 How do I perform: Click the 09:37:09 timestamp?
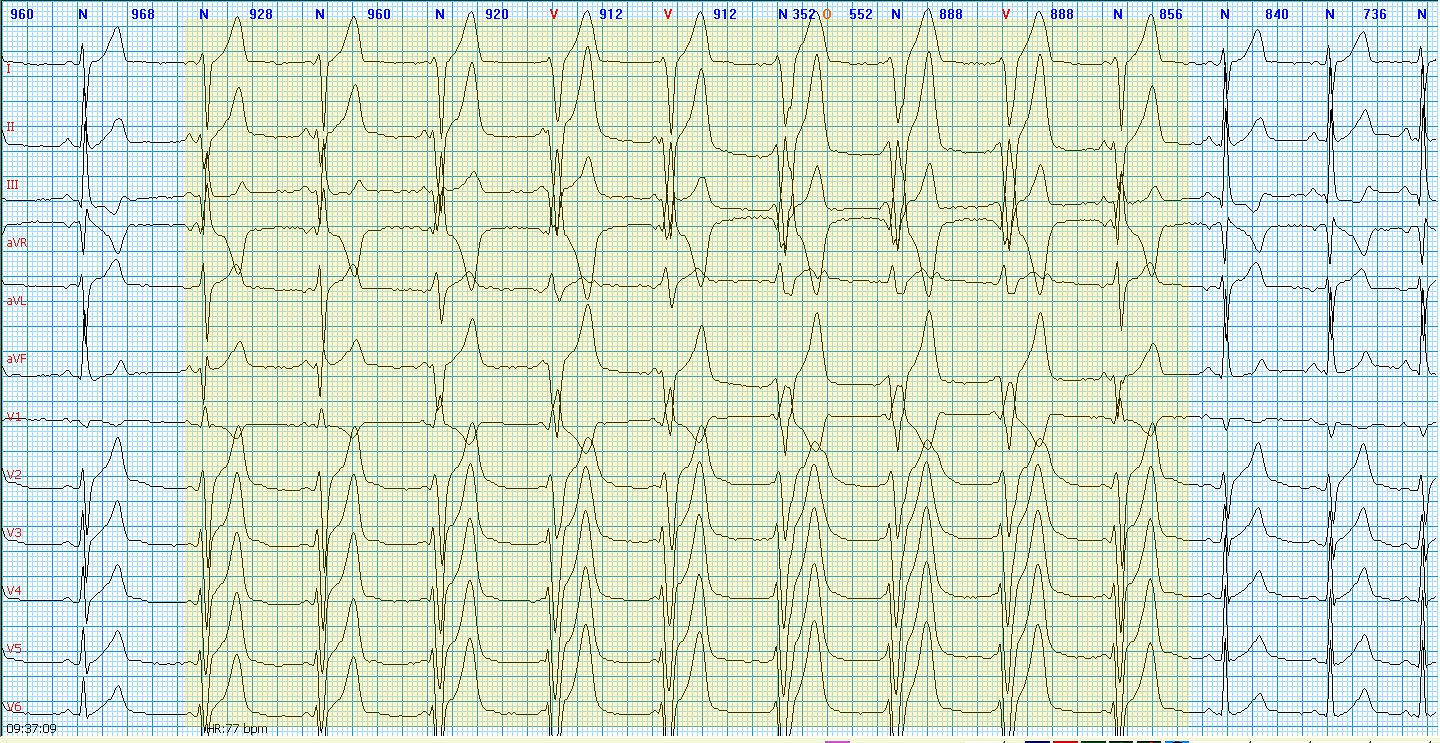(31, 729)
